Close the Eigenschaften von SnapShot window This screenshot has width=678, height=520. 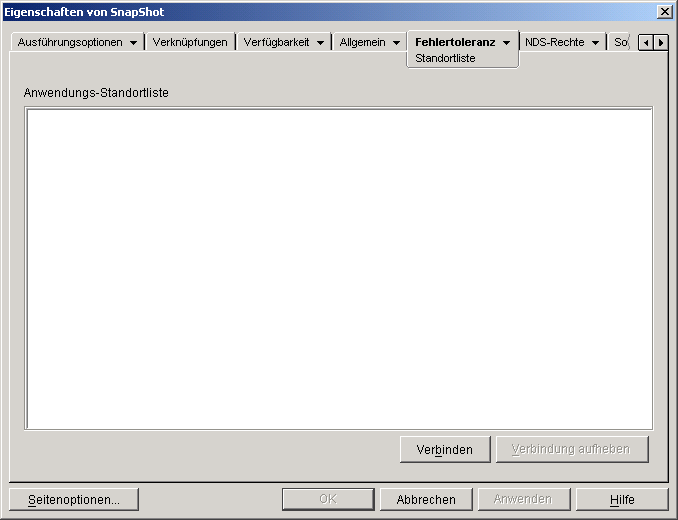click(x=665, y=12)
